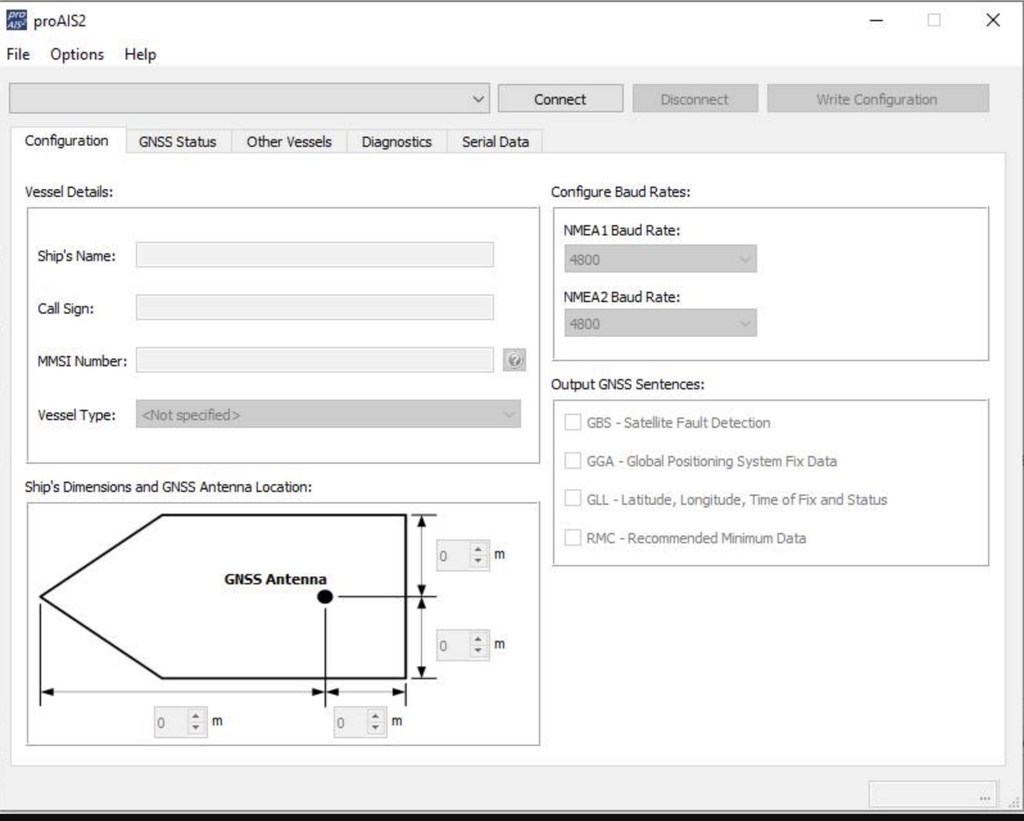Go to the Other Vessels tab

pos(289,142)
